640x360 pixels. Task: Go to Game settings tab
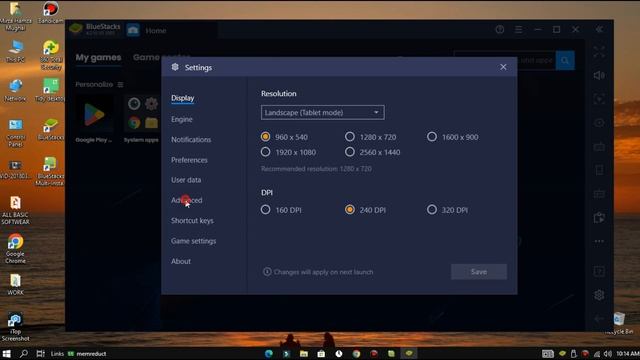tap(193, 241)
